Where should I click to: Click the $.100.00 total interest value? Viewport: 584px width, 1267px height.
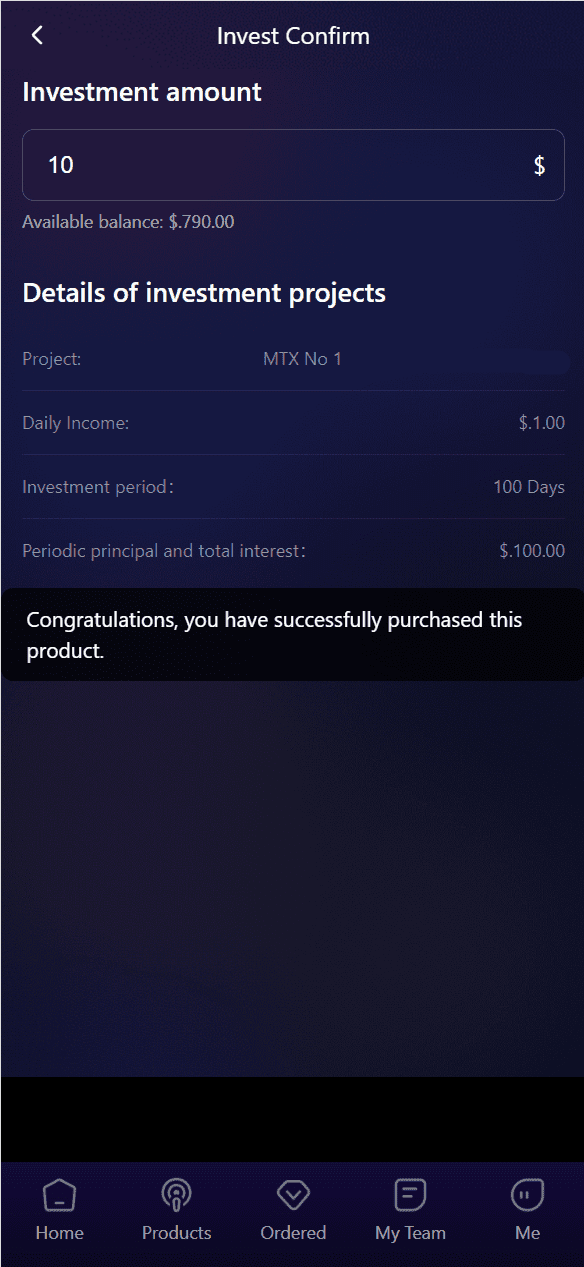[532, 551]
